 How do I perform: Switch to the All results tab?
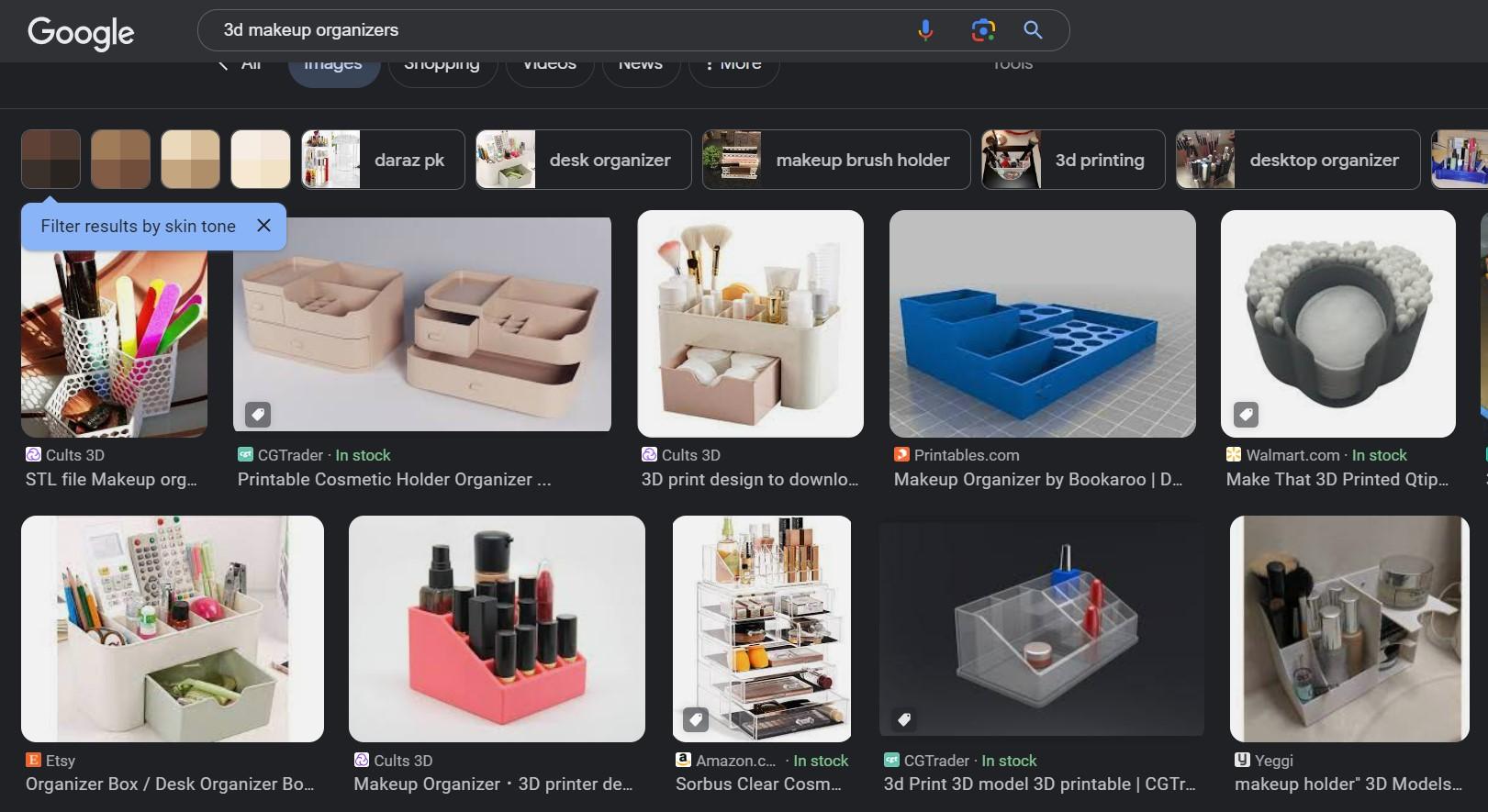point(241,65)
